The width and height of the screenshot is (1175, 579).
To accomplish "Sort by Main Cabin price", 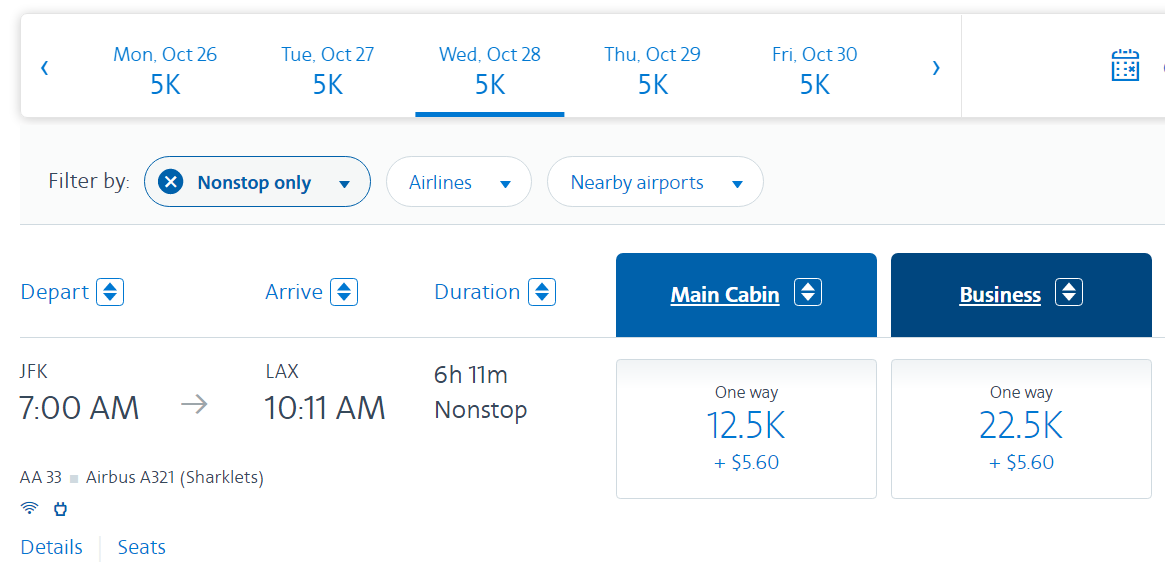I will [x=807, y=292].
